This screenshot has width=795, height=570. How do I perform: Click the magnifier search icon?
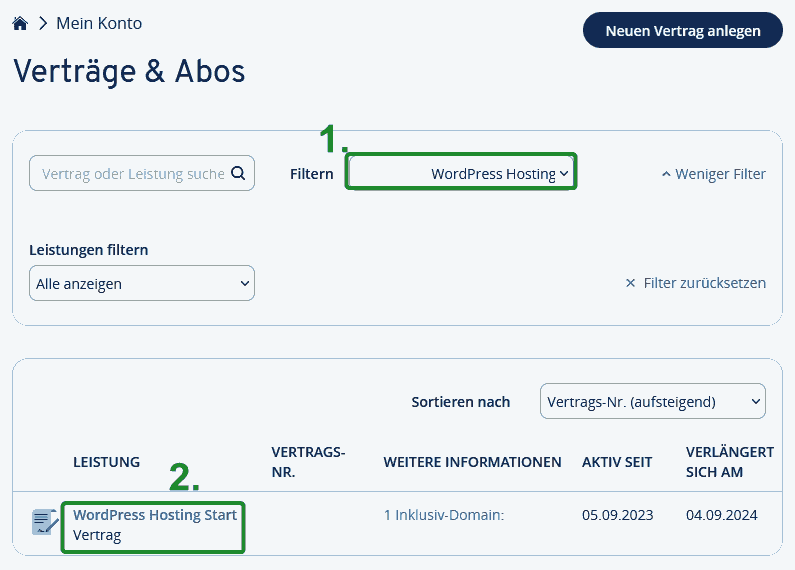[x=238, y=173]
